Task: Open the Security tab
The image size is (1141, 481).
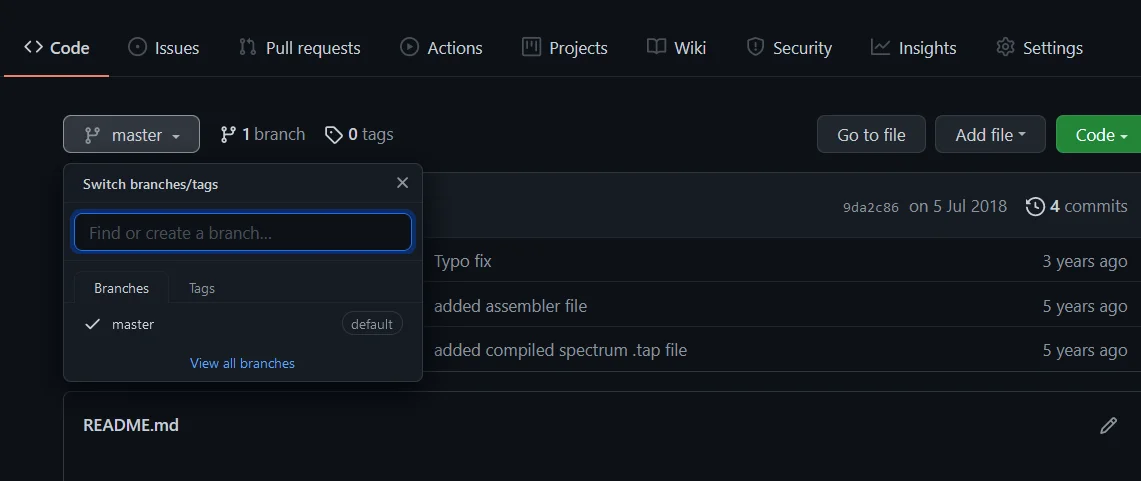Action: [x=789, y=48]
